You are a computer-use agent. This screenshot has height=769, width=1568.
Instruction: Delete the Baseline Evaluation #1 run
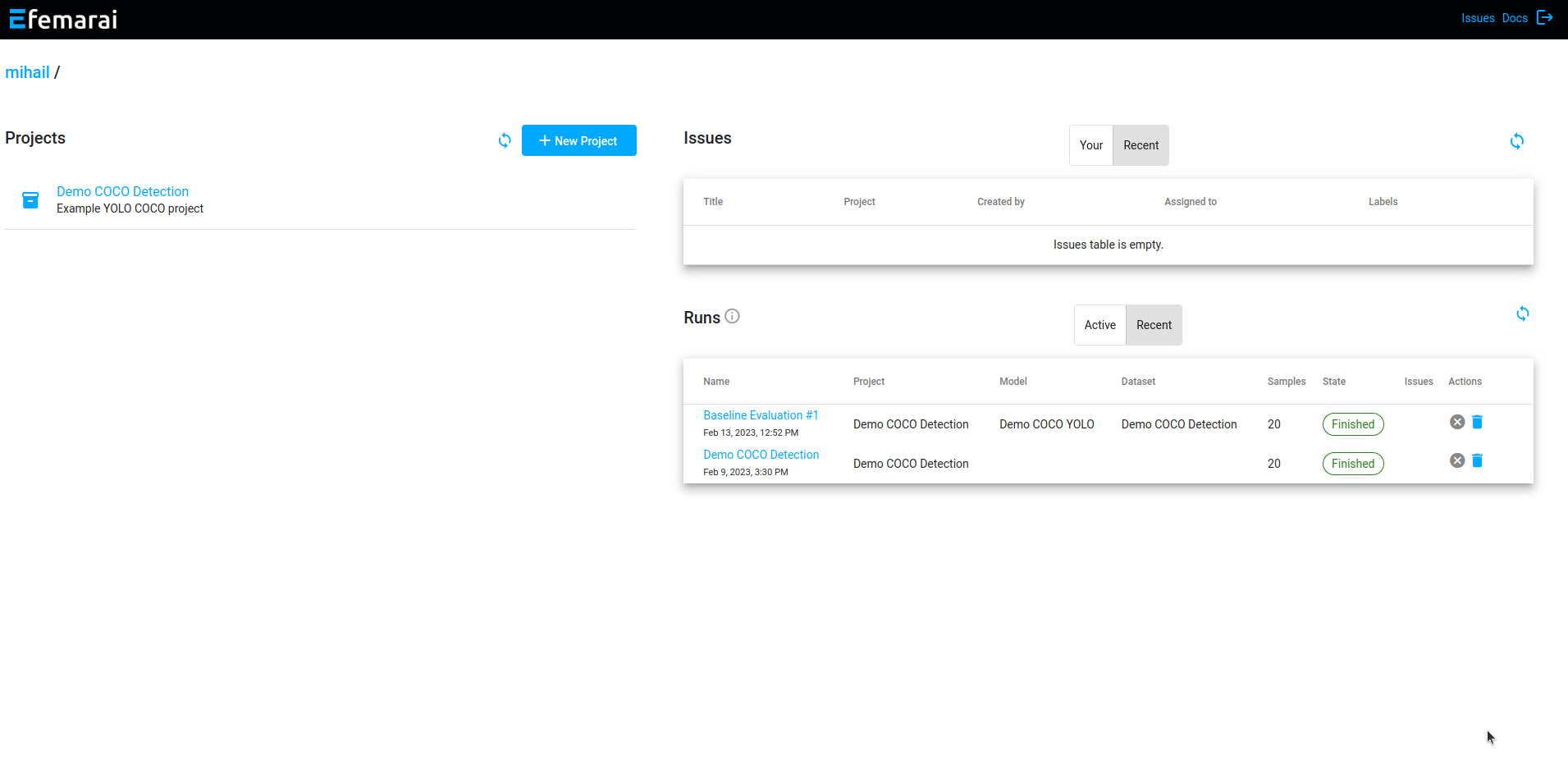1477,422
